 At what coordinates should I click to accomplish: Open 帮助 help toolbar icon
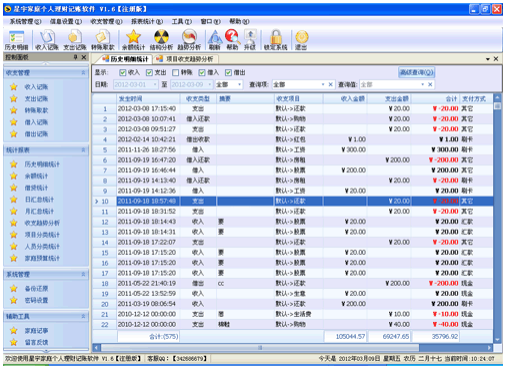pos(232,40)
